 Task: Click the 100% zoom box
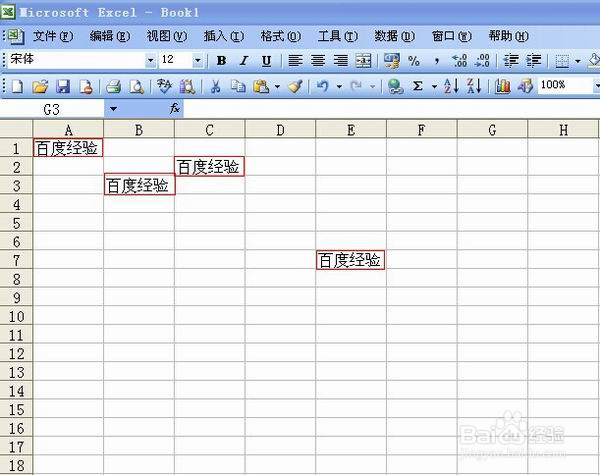(565, 85)
